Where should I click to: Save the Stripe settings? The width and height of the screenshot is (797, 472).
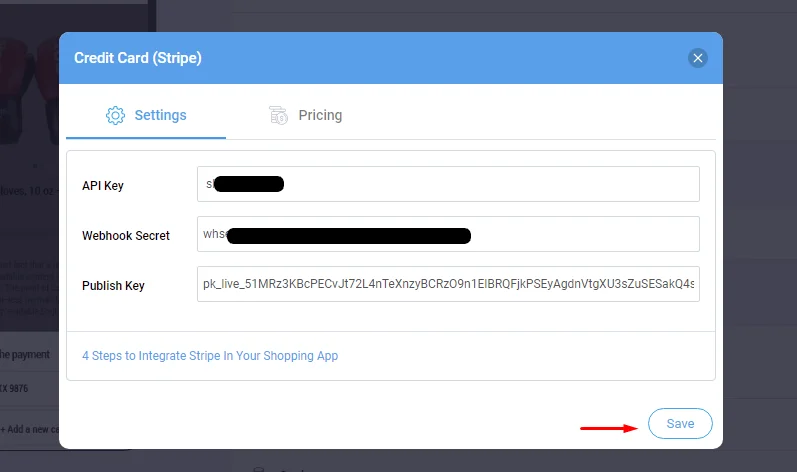(x=680, y=423)
